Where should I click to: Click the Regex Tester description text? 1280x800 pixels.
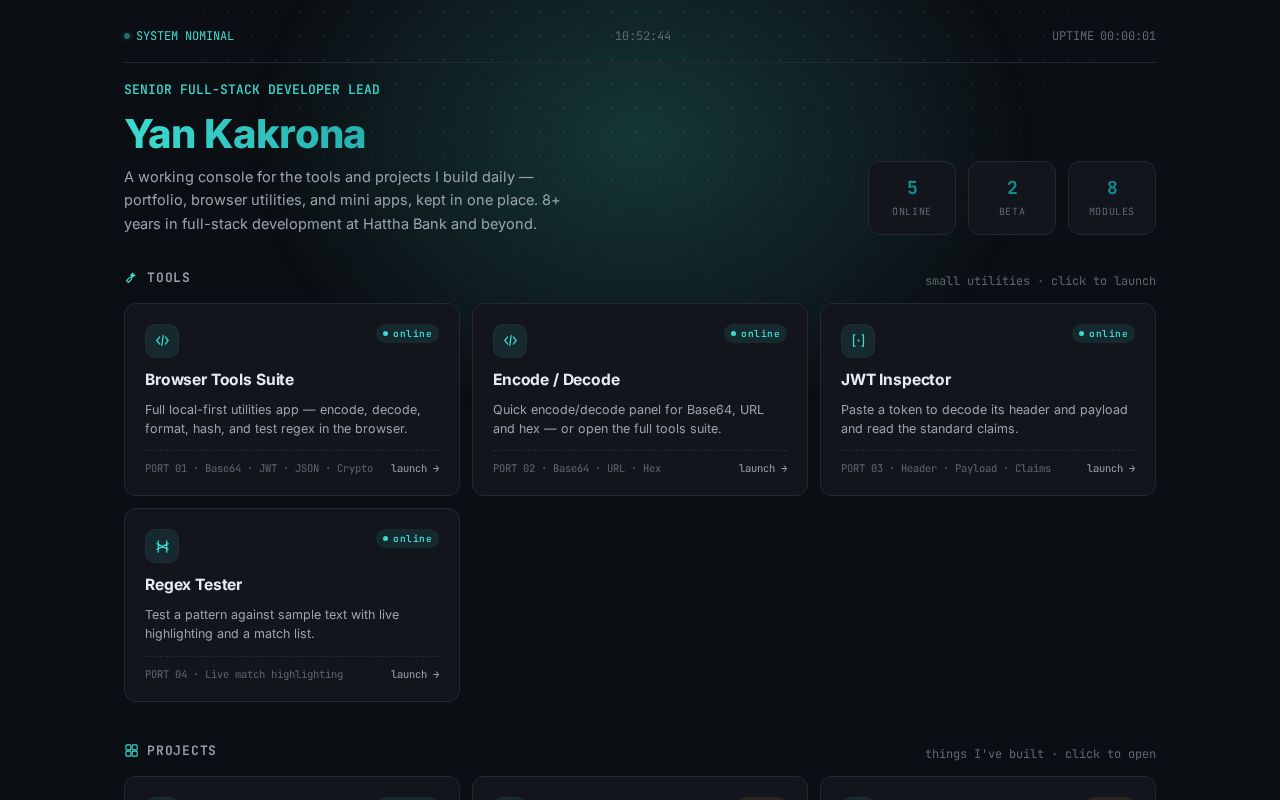pyautogui.click(x=272, y=624)
